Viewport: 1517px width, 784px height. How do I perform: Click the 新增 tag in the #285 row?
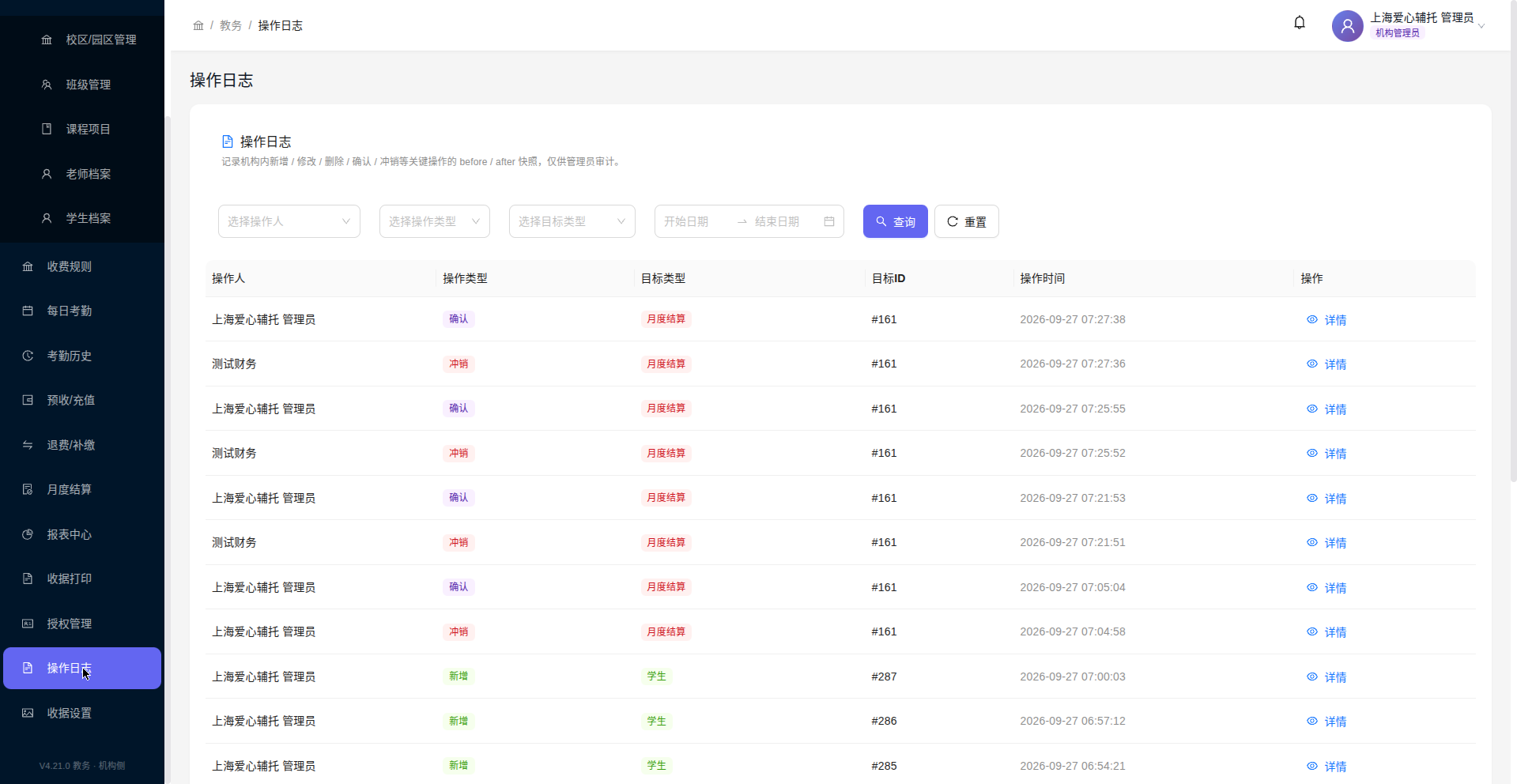click(458, 765)
